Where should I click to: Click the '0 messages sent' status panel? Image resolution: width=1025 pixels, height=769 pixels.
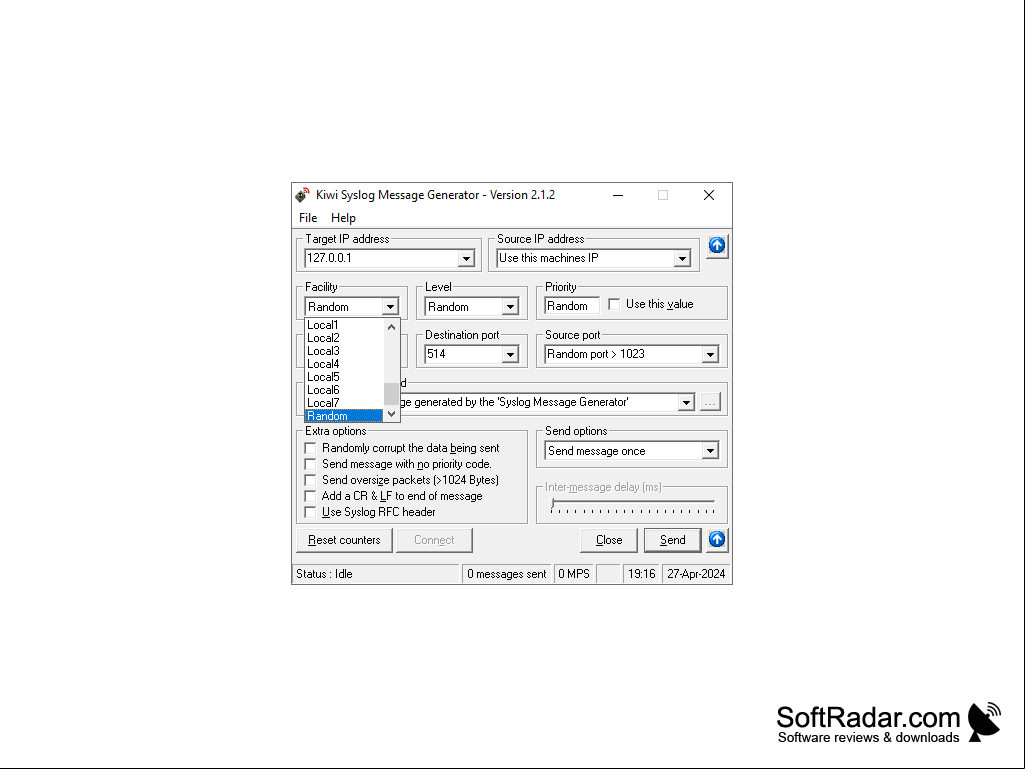(x=507, y=574)
